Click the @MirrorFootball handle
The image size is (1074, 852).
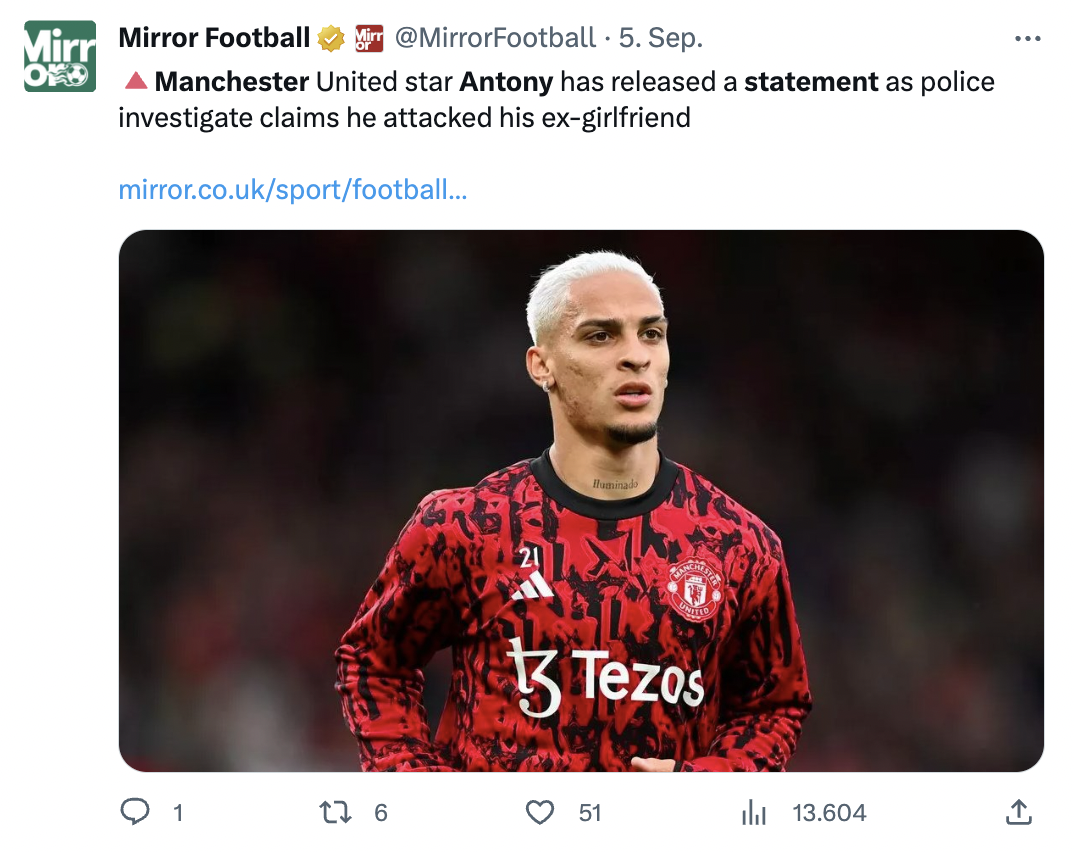point(495,39)
